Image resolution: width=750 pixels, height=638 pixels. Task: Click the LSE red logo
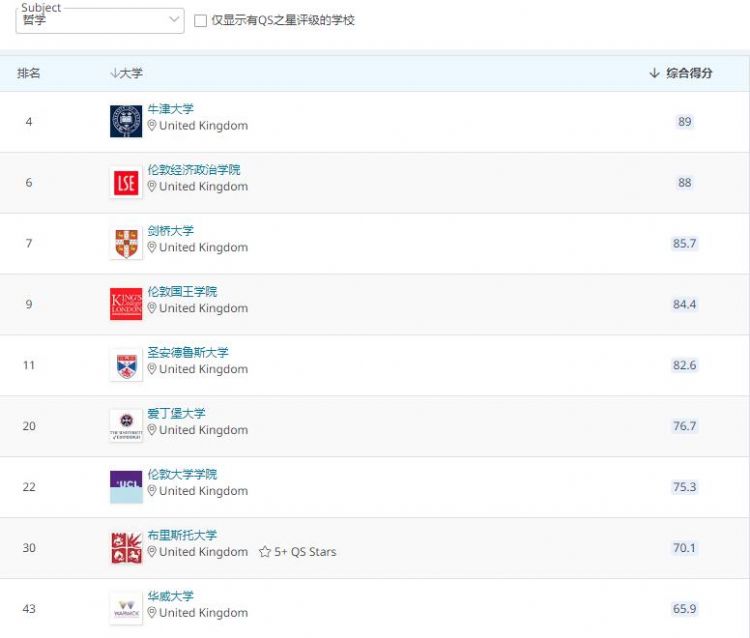(x=126, y=182)
